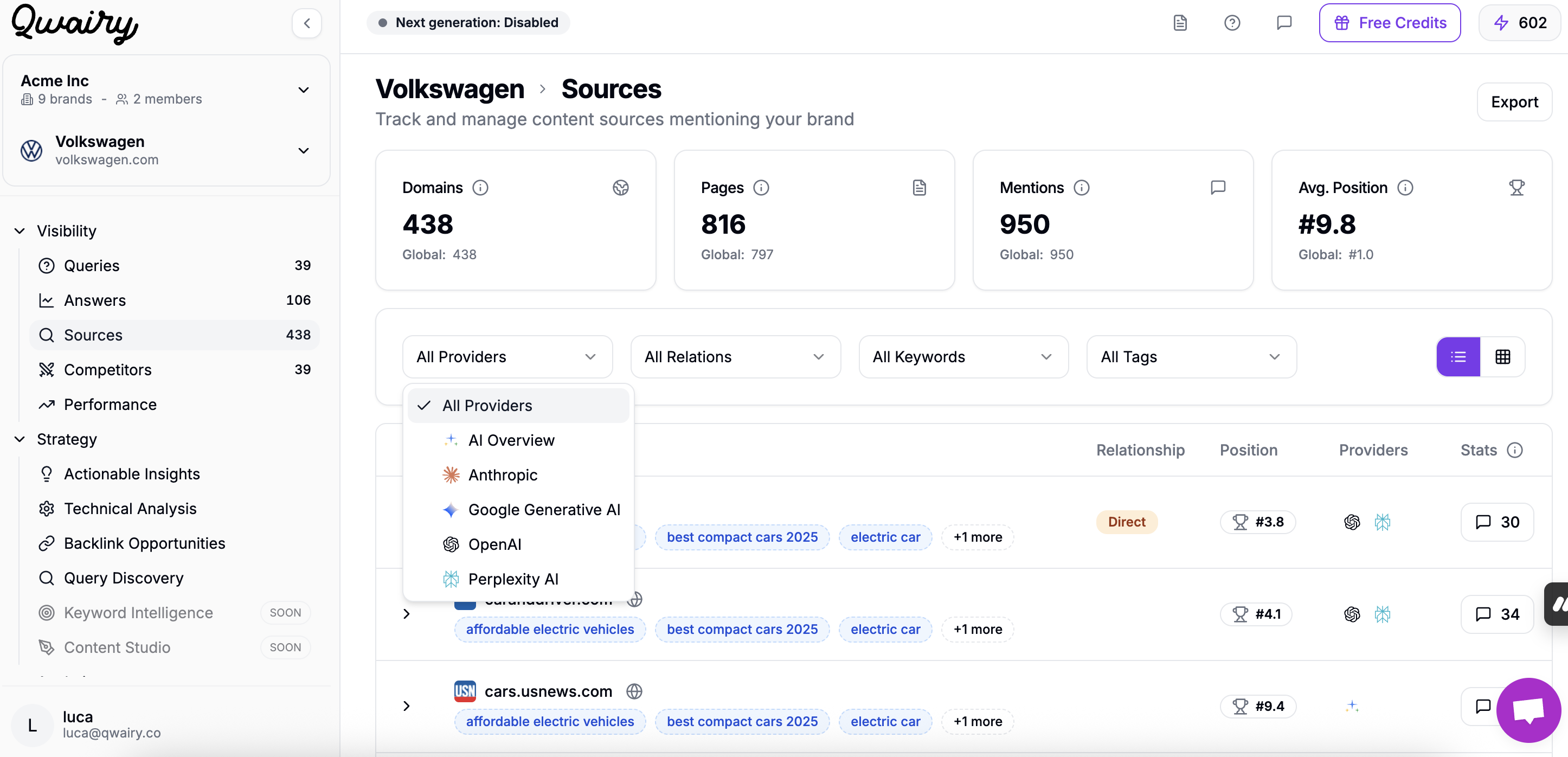This screenshot has height=757, width=1568.
Task: Open Competitors in sidebar
Action: [x=174, y=370]
